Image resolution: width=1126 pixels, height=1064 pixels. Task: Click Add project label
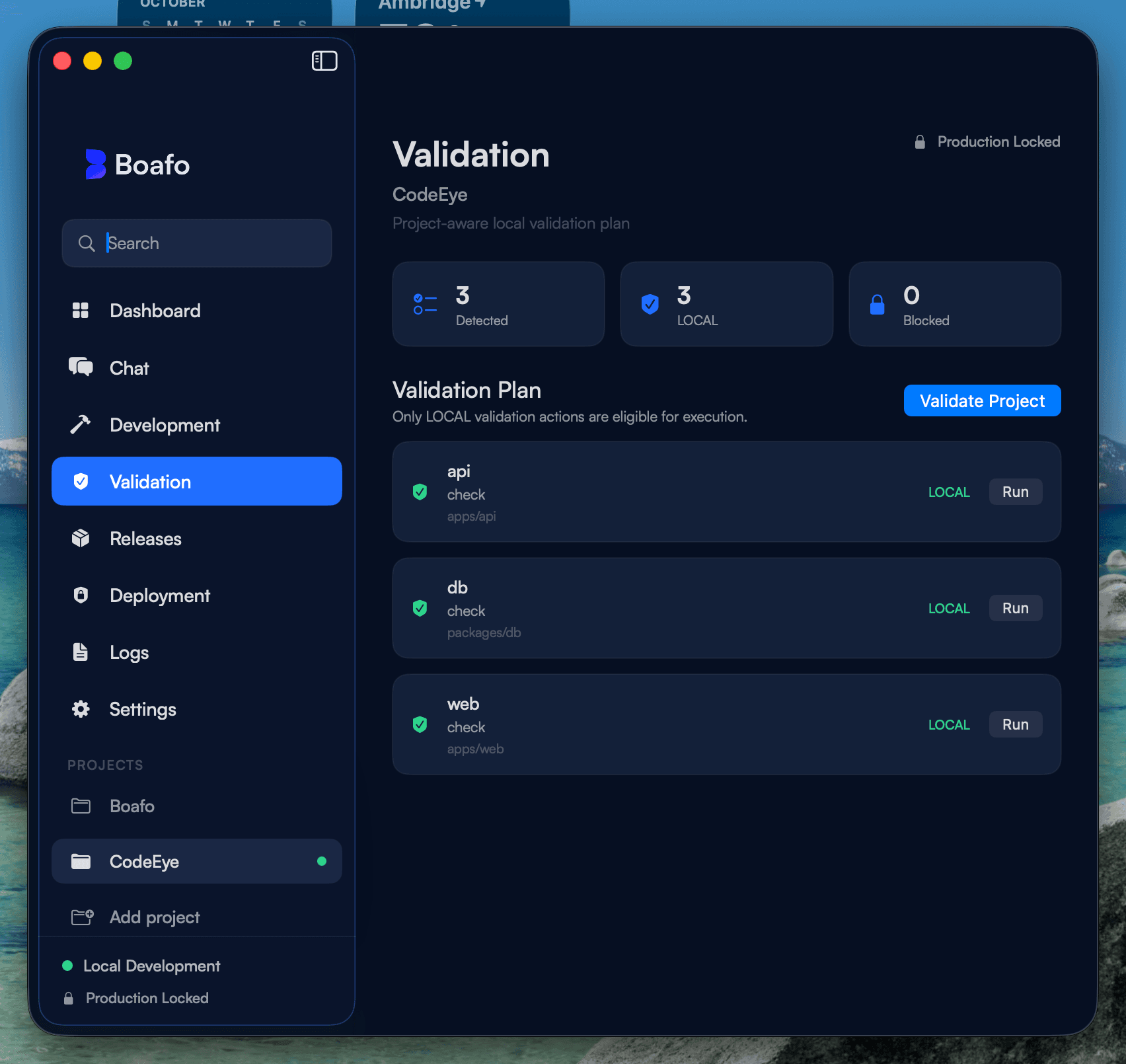[155, 917]
